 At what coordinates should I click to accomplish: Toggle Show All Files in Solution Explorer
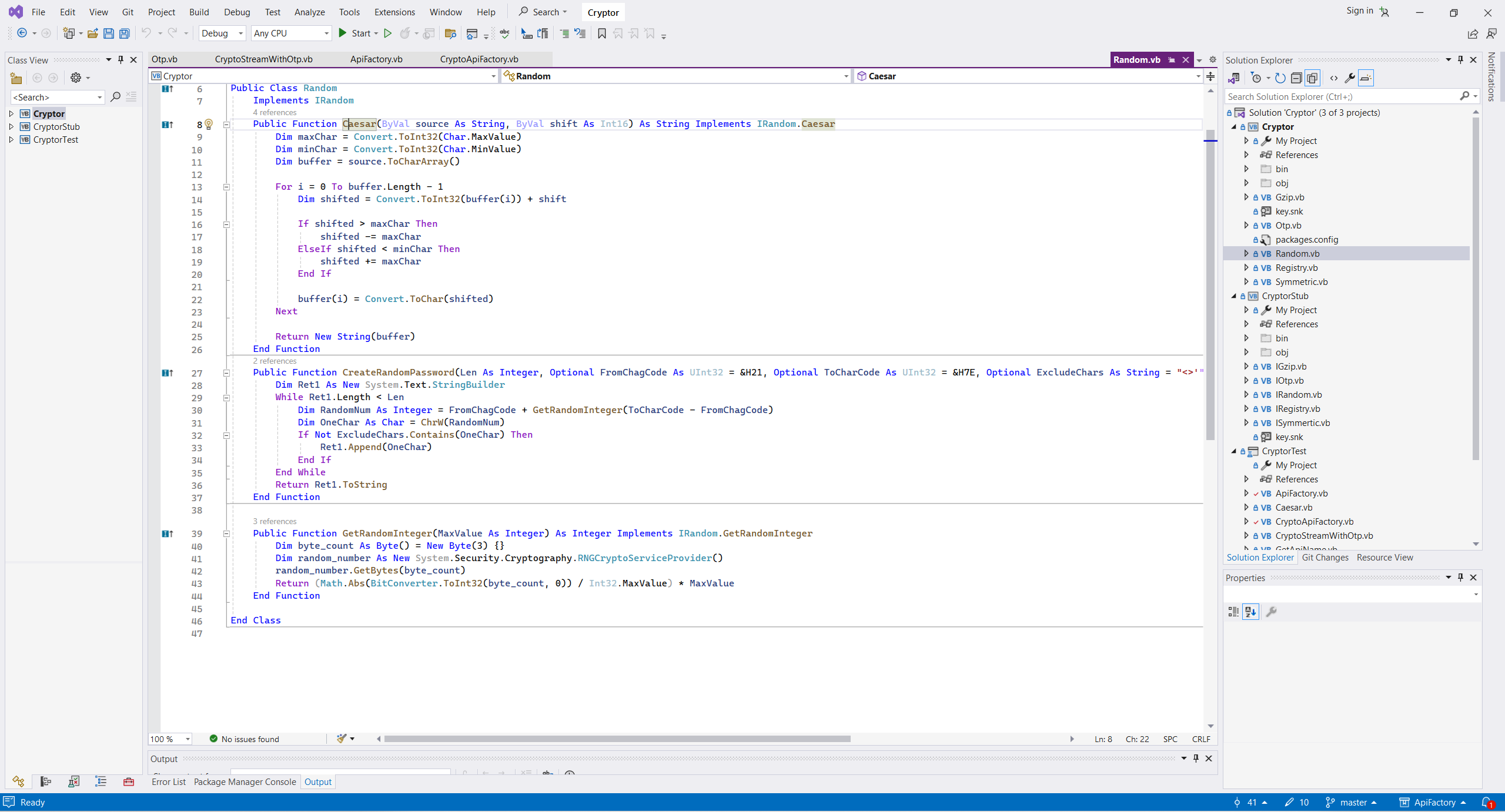pyautogui.click(x=1312, y=78)
